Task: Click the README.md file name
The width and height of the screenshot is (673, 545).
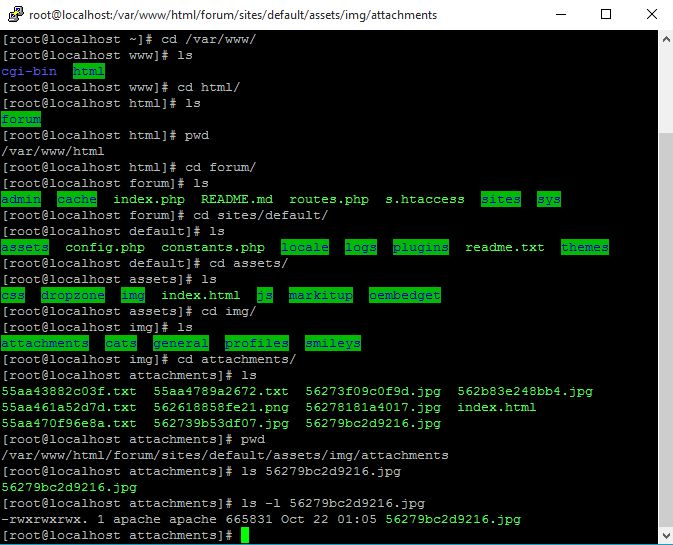Action: [237, 199]
